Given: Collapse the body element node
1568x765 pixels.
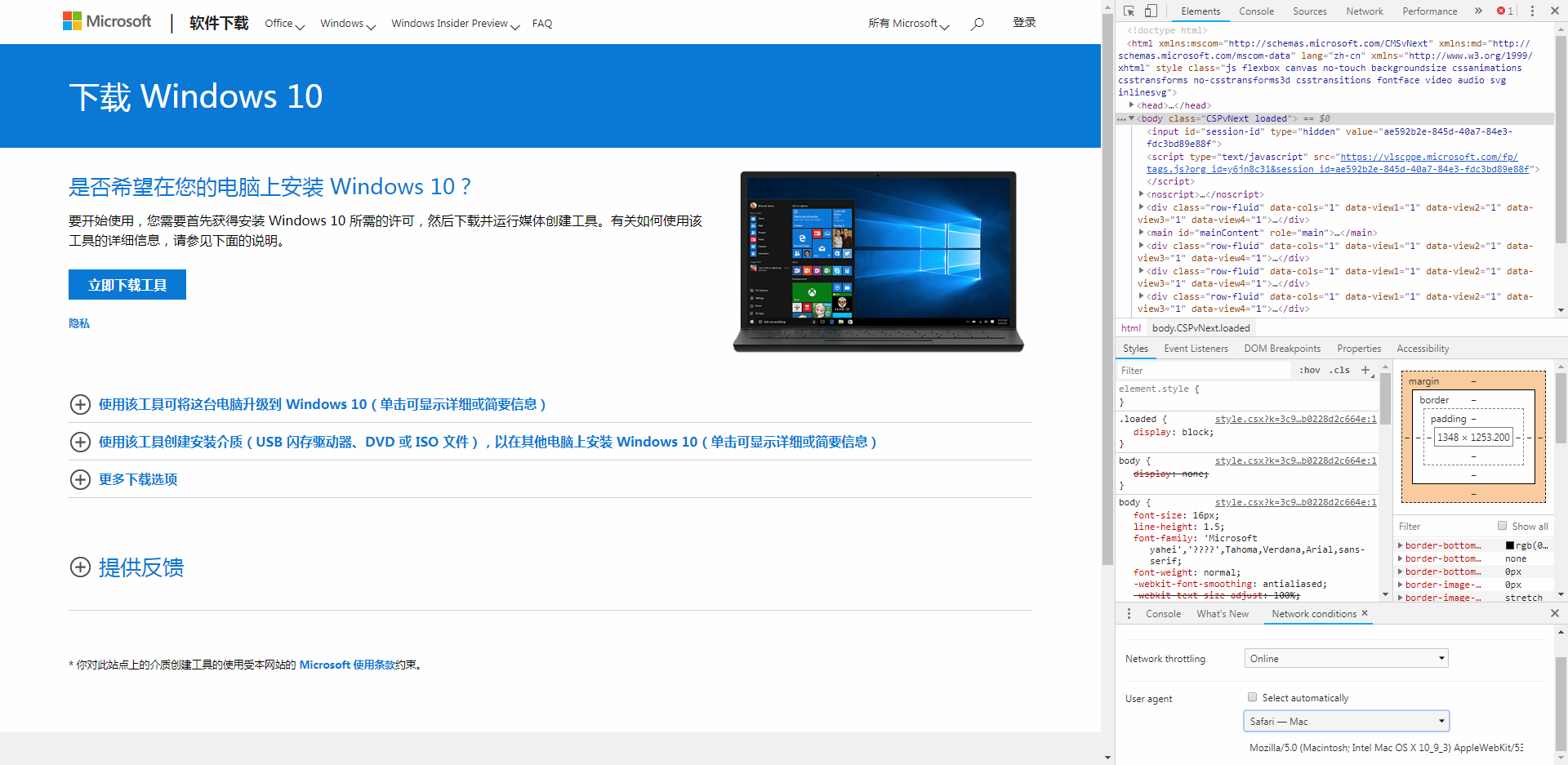Looking at the screenshot, I should [1131, 118].
